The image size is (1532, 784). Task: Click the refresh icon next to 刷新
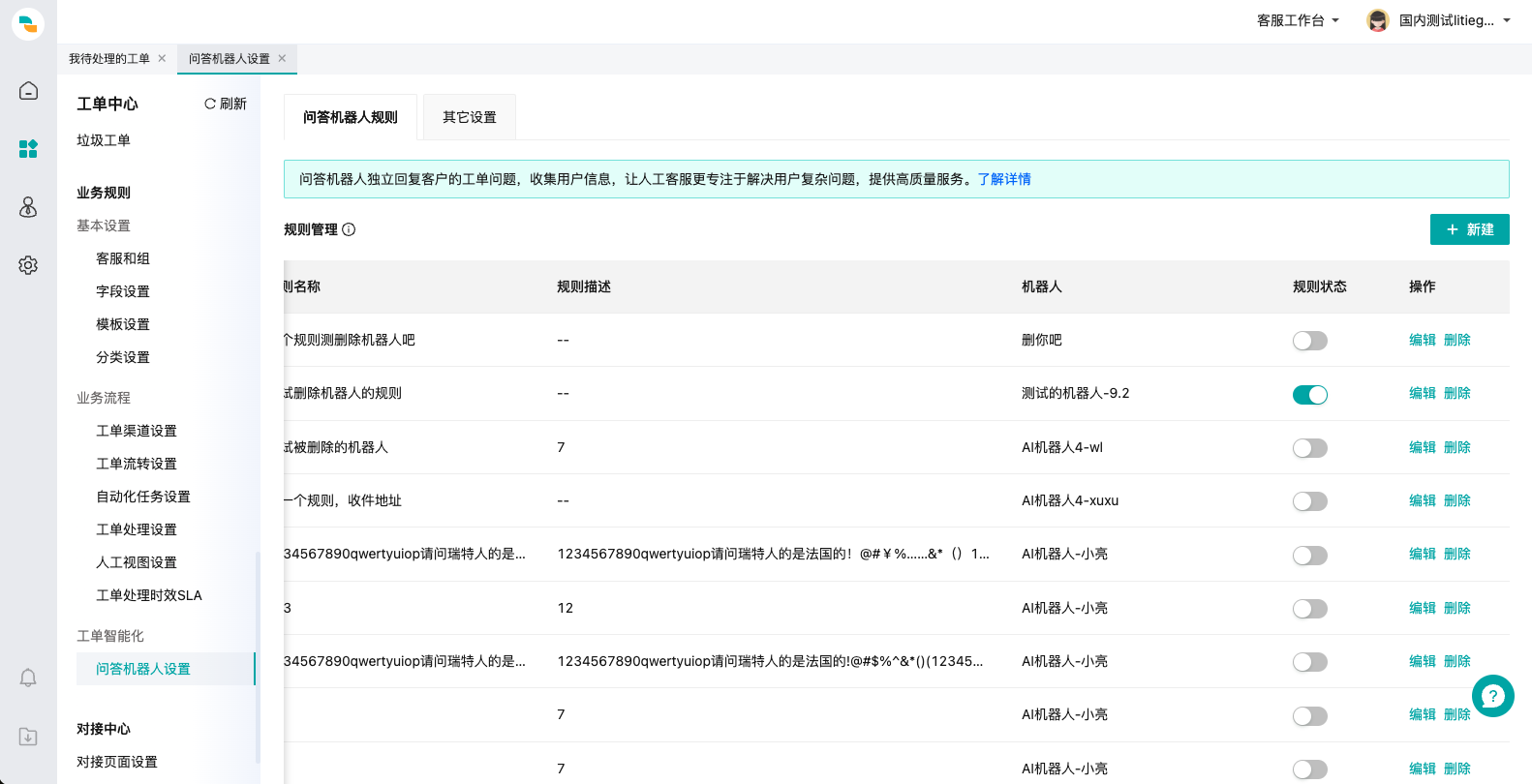(x=210, y=104)
